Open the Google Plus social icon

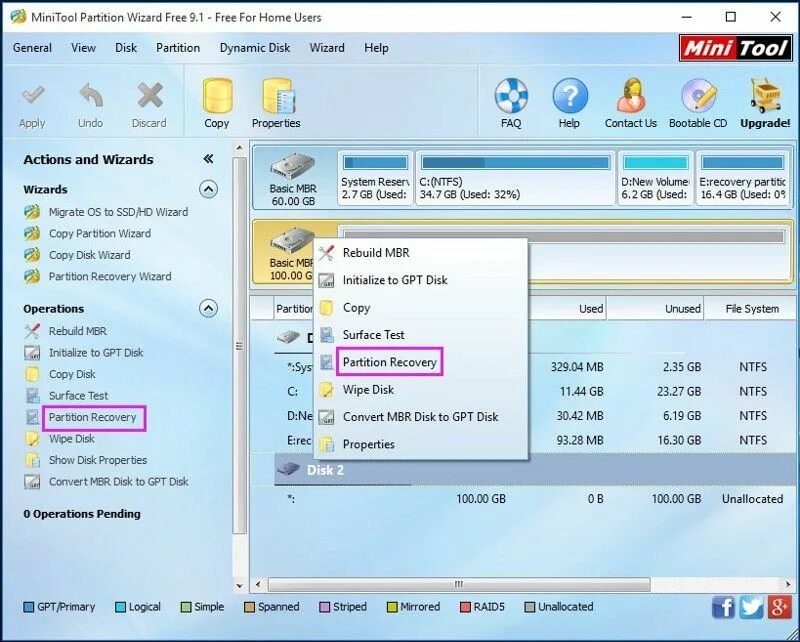(780, 607)
